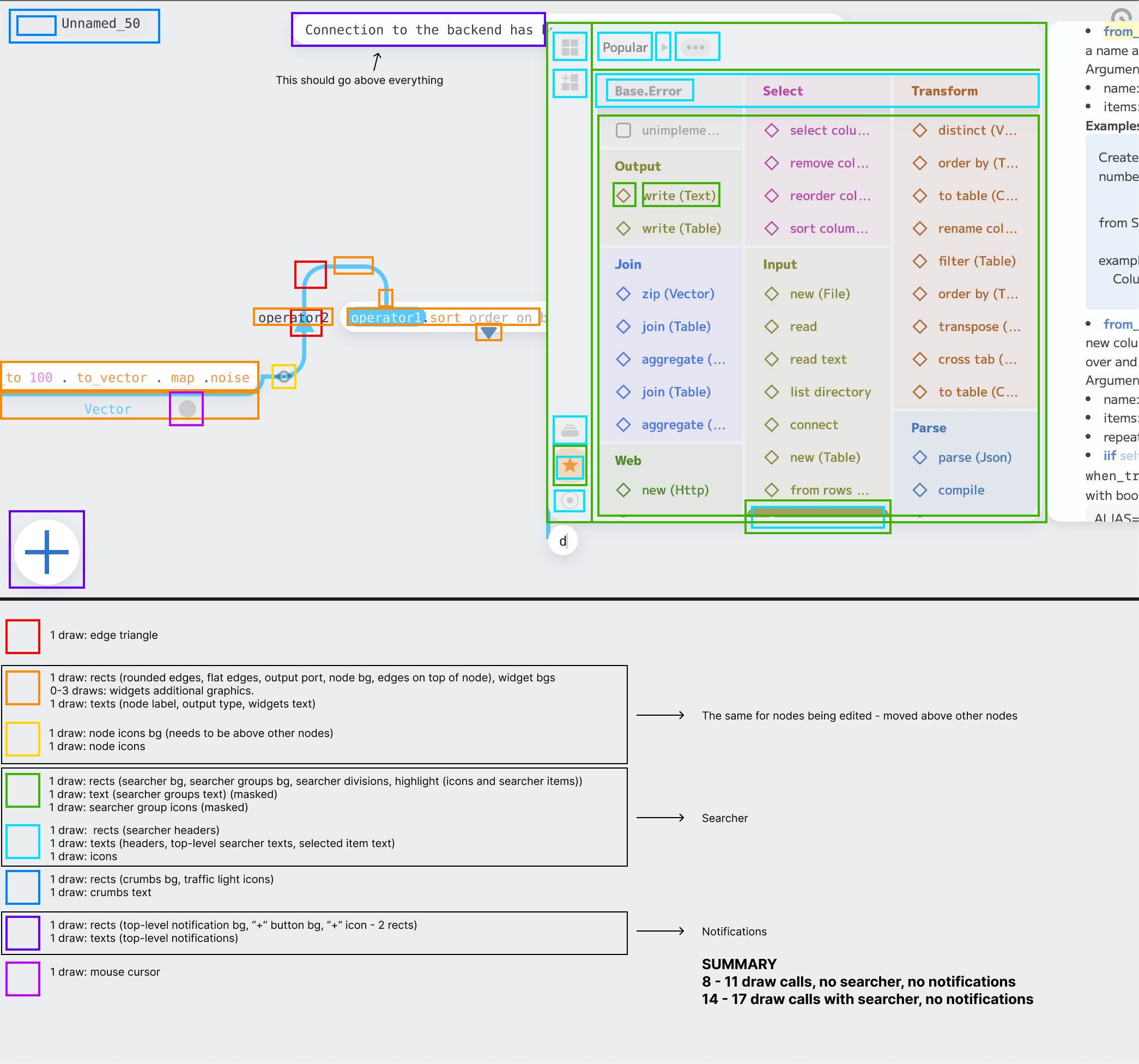Click the marketplace icon just above the star
Screen dimensions: 1139x1064
569,430
